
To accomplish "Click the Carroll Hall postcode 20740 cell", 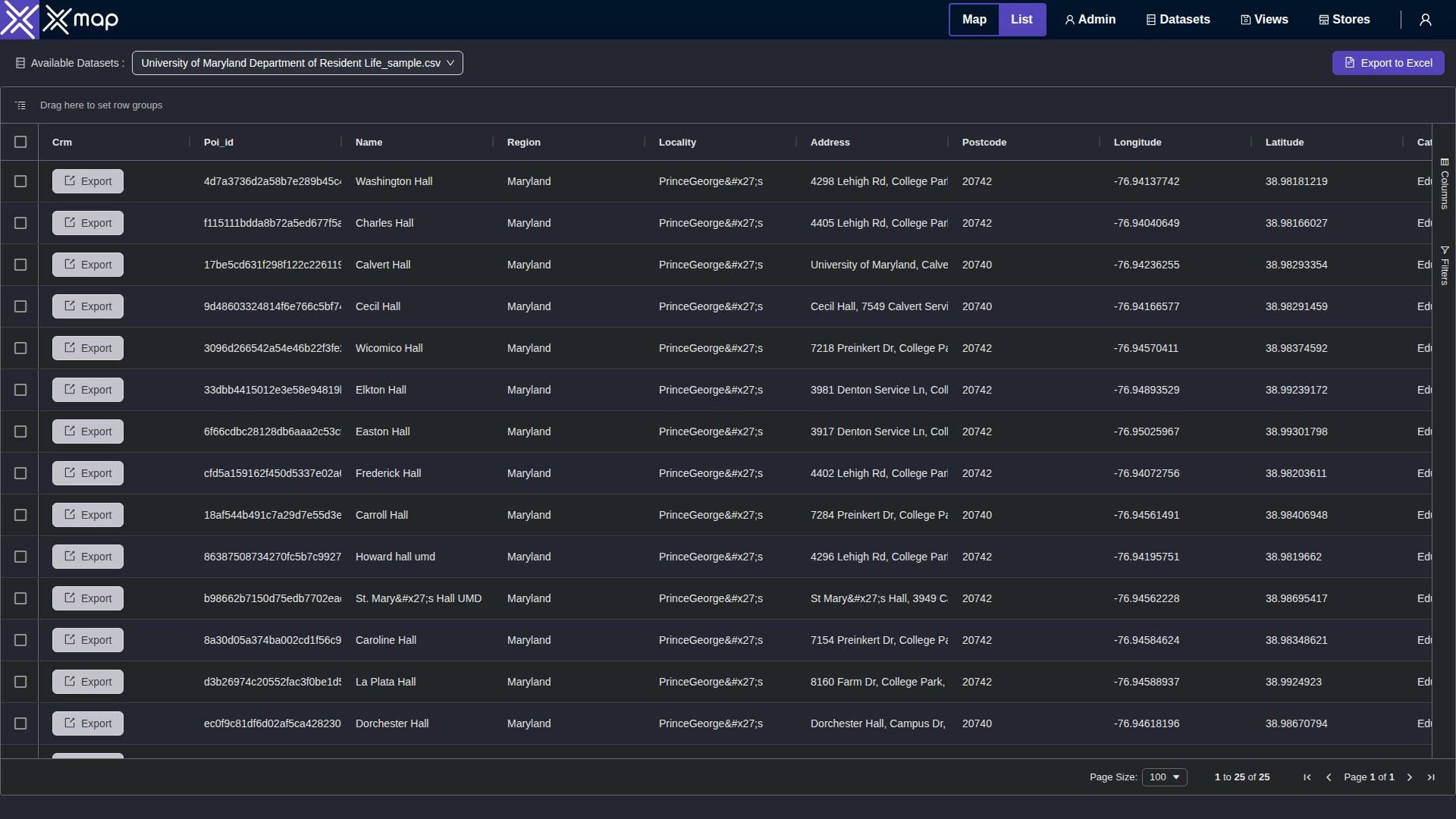I will click(1024, 515).
